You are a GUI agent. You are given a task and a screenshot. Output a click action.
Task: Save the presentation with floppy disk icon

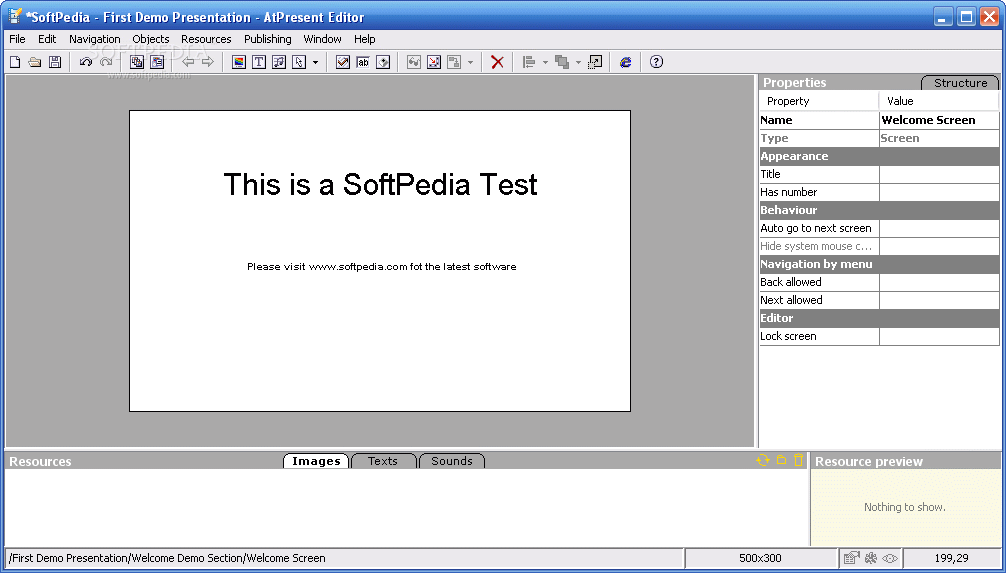[55, 62]
